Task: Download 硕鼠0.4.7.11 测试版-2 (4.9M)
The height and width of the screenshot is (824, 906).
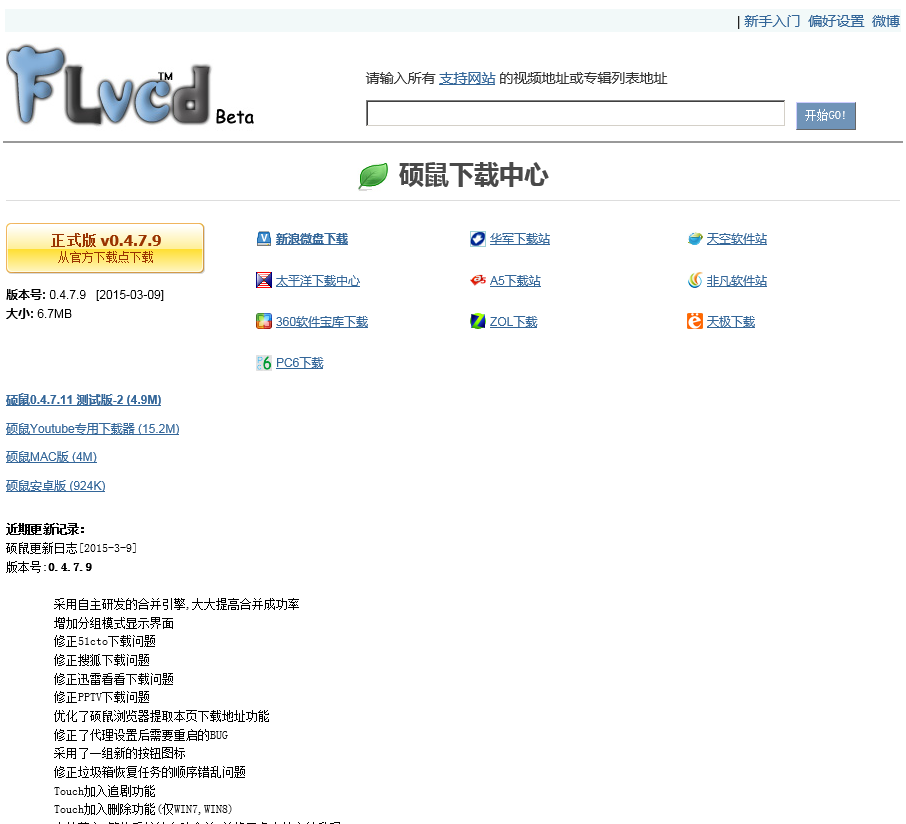Action: pyautogui.click(x=84, y=400)
